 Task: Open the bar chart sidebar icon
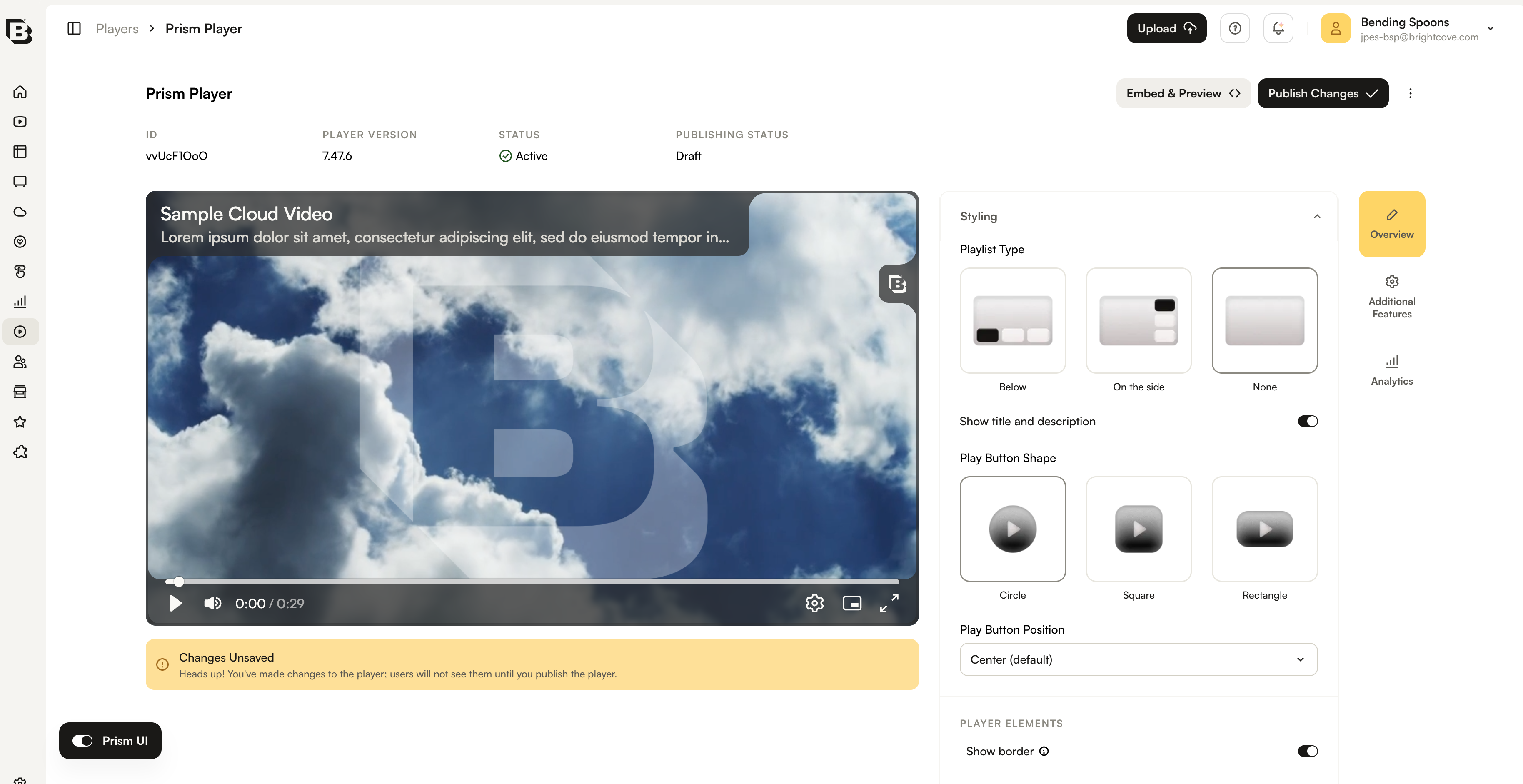pyautogui.click(x=20, y=302)
